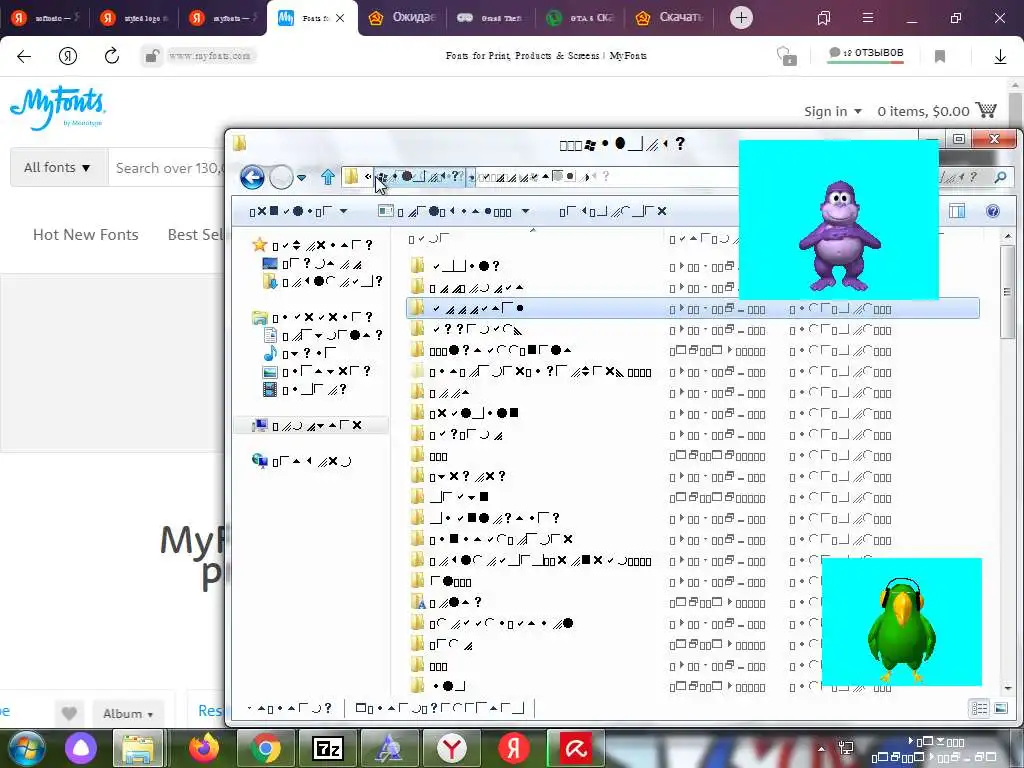Click the folder with letter A overlay
Viewport: 1024px width, 768px height.
tap(418, 601)
